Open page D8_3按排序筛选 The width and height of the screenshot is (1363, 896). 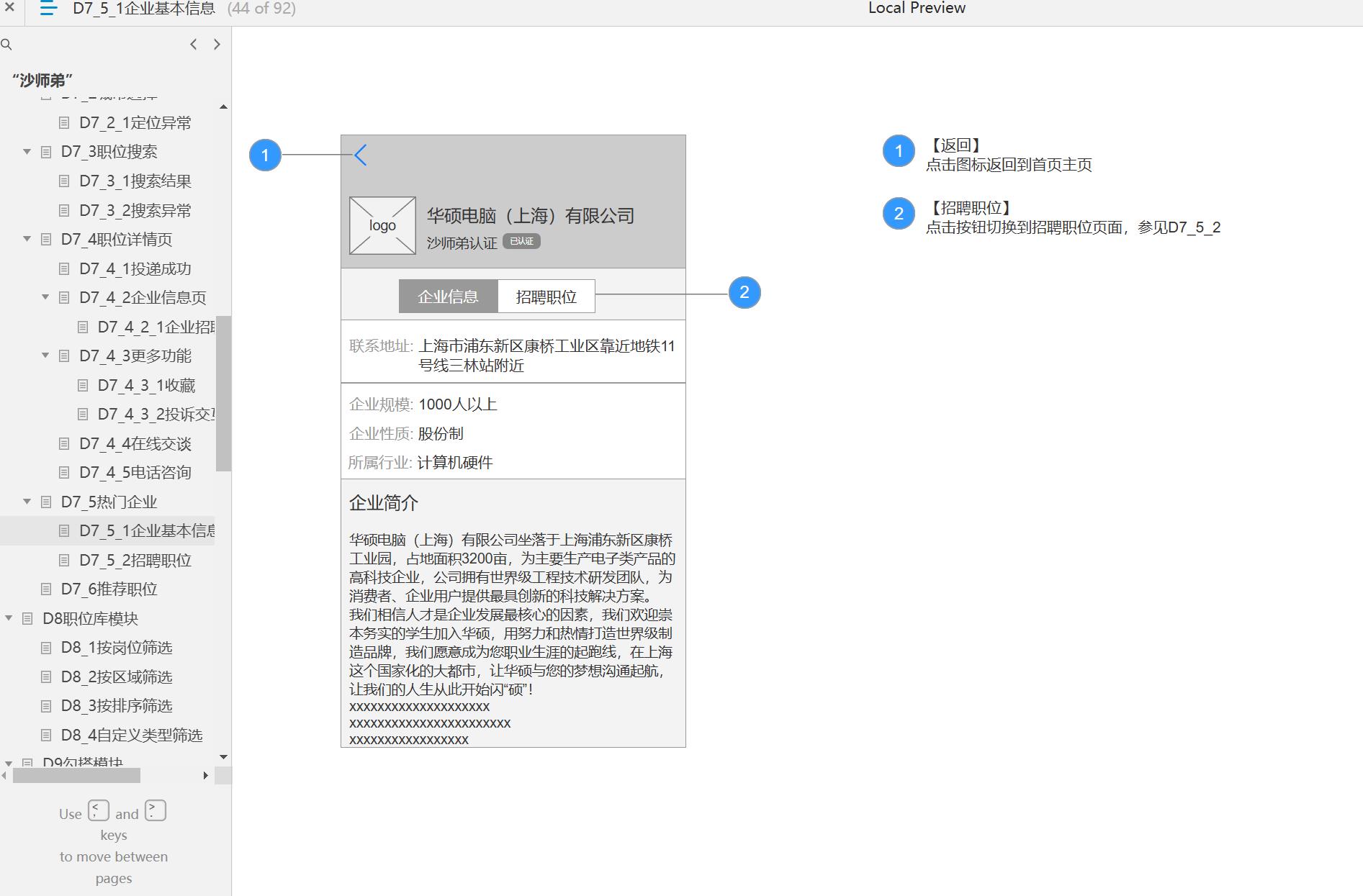click(x=117, y=705)
